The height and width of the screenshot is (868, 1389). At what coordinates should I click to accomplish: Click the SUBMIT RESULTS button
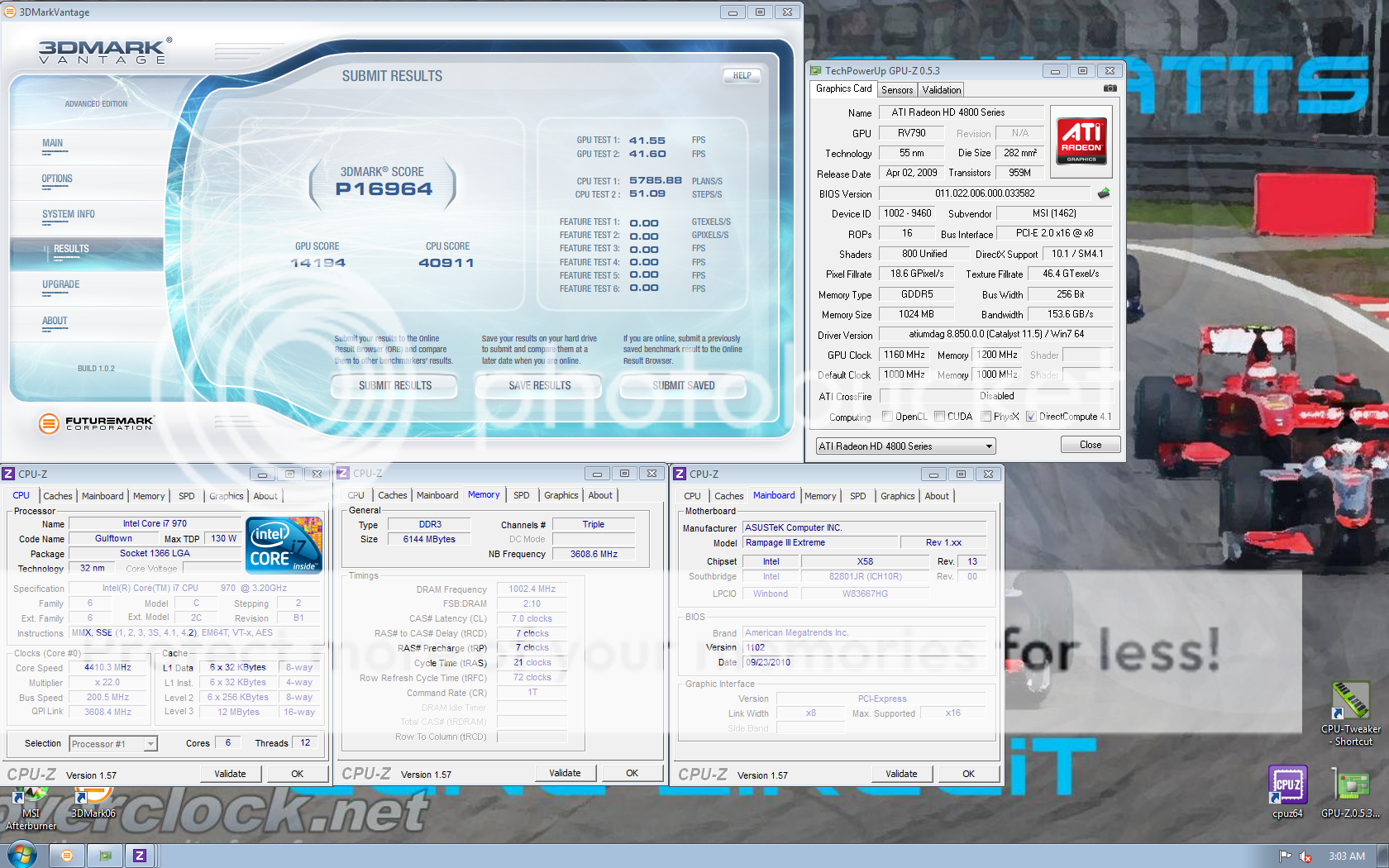(x=394, y=386)
